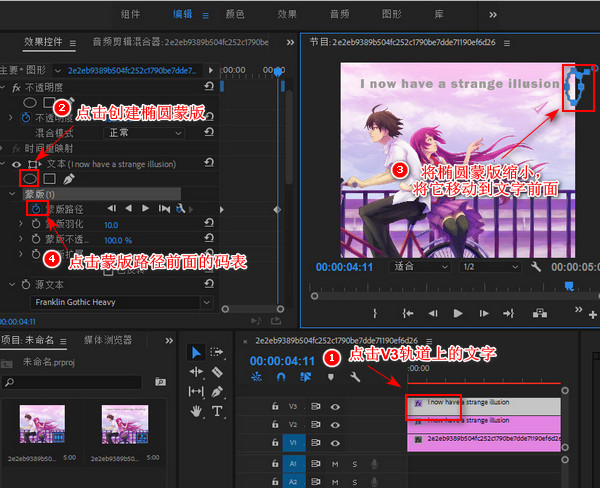
Task: Switch to the 颜色 workspace tab
Action: click(x=235, y=15)
